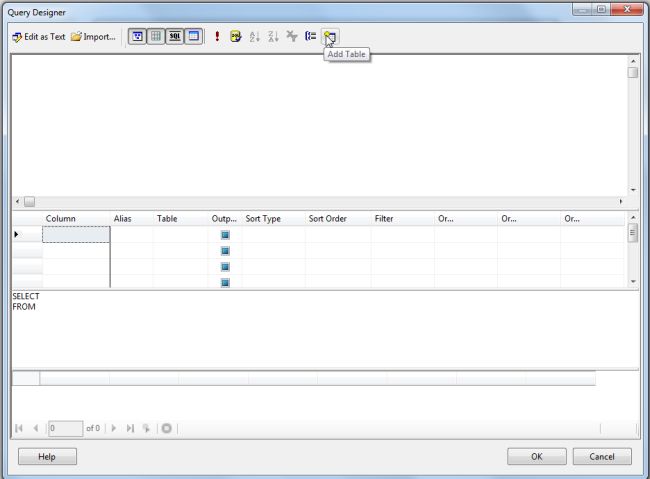Click diagram pane scroll up arrow
650x479 pixels.
tap(633, 61)
